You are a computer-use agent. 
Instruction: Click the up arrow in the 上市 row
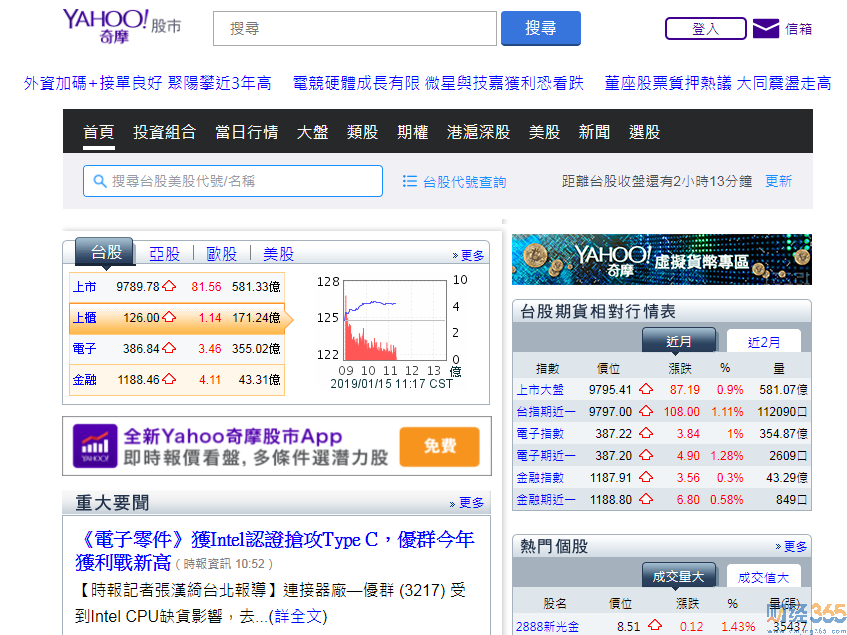click(169, 286)
